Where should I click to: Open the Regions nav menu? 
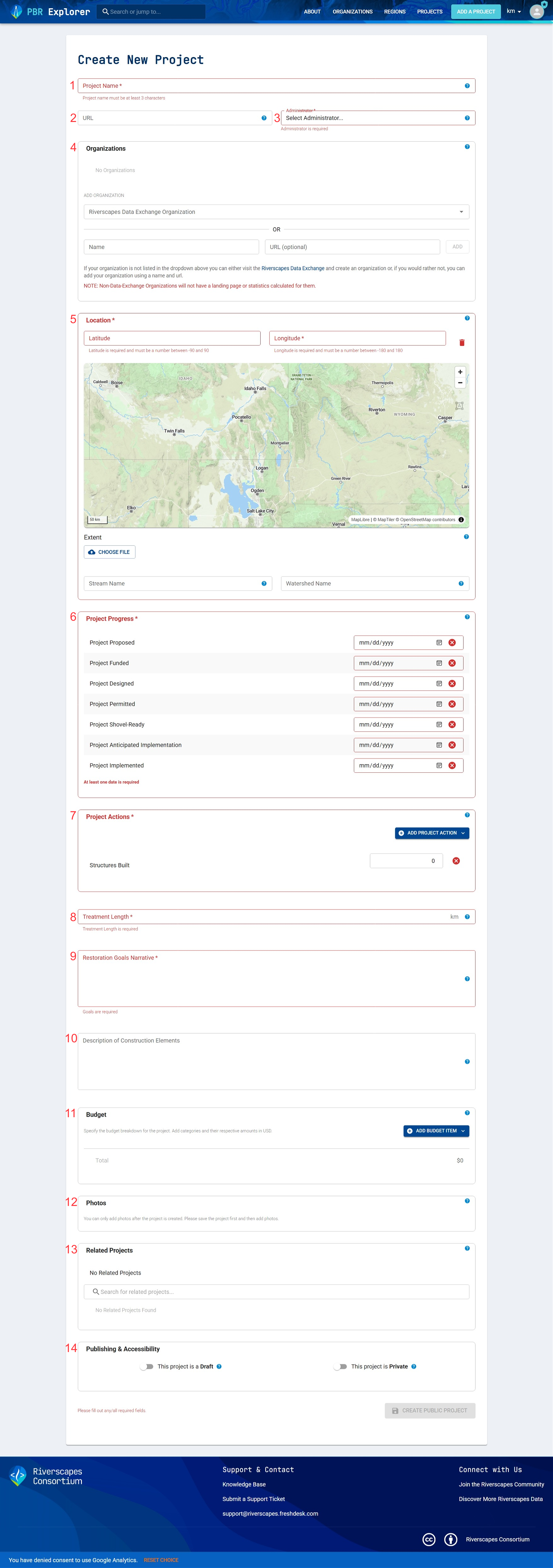(x=394, y=12)
